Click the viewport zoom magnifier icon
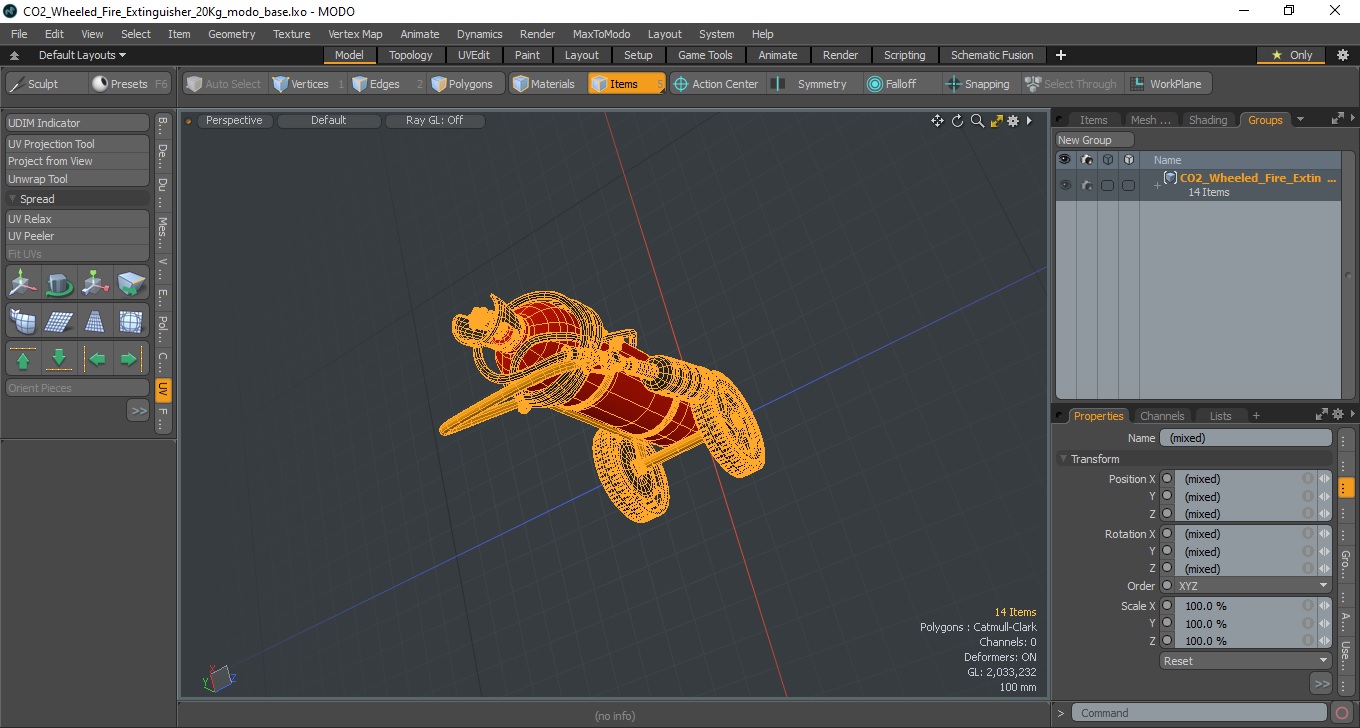 [x=977, y=121]
